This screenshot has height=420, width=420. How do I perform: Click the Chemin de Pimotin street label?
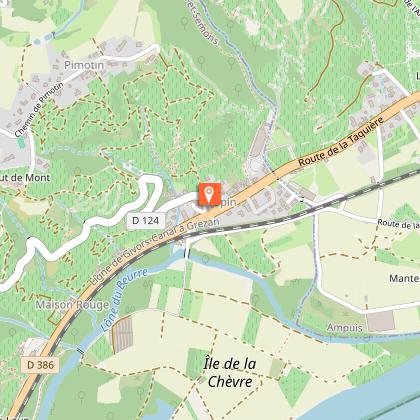tap(39, 110)
